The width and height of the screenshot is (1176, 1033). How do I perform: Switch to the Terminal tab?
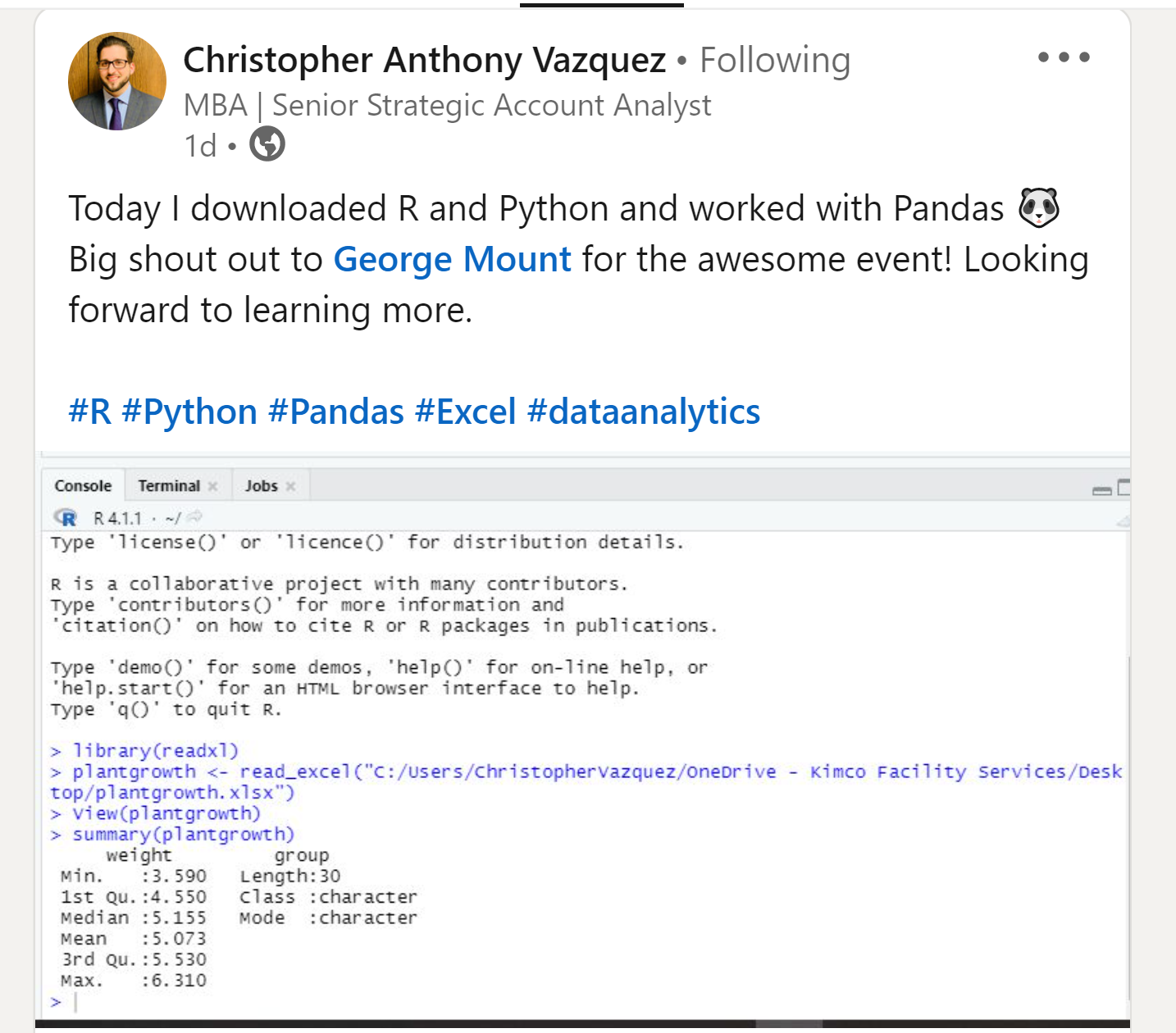[169, 486]
